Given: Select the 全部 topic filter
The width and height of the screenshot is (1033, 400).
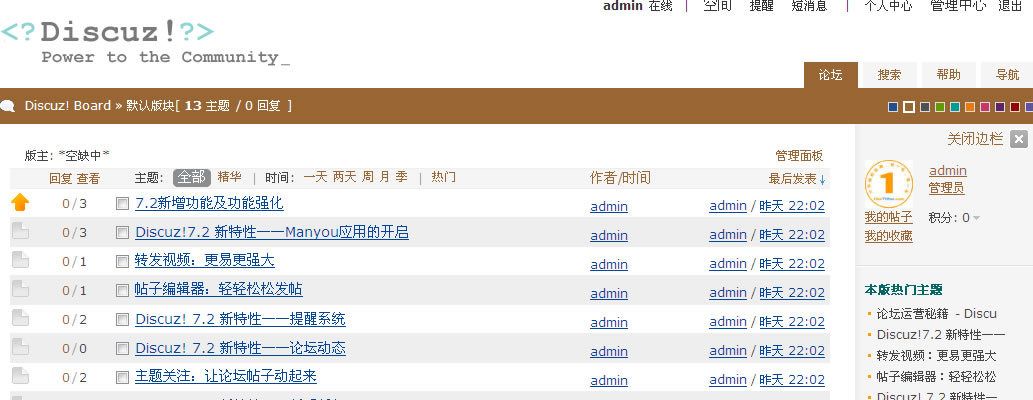Looking at the screenshot, I should tap(192, 177).
